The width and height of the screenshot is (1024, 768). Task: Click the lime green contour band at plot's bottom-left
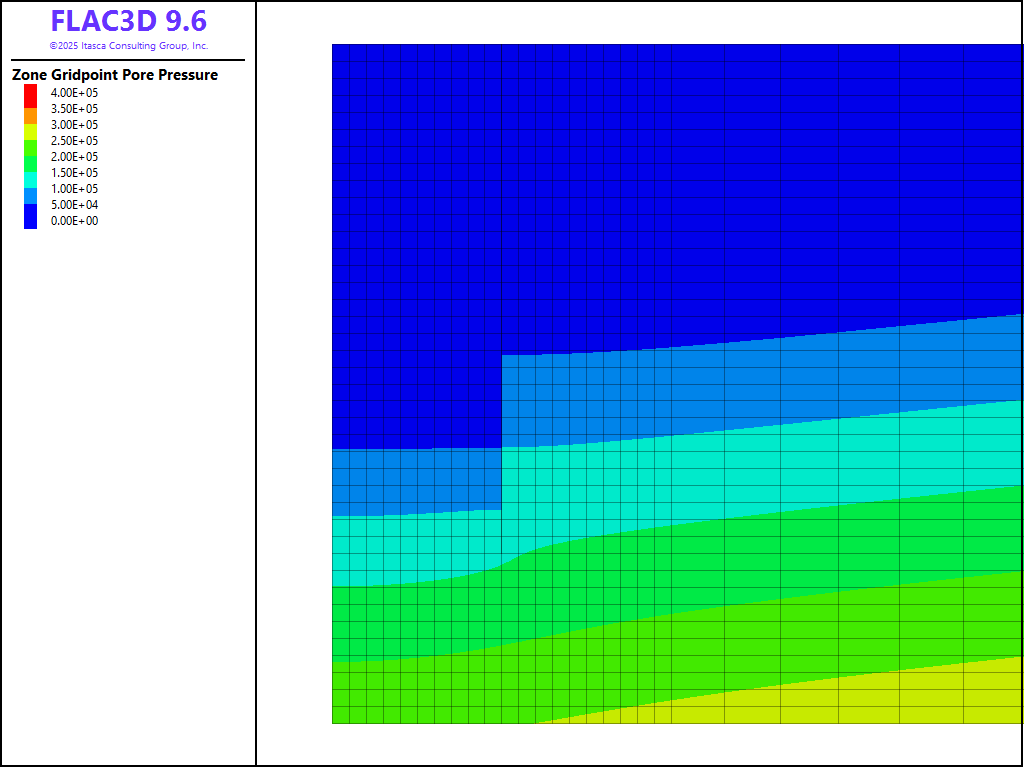(400, 690)
